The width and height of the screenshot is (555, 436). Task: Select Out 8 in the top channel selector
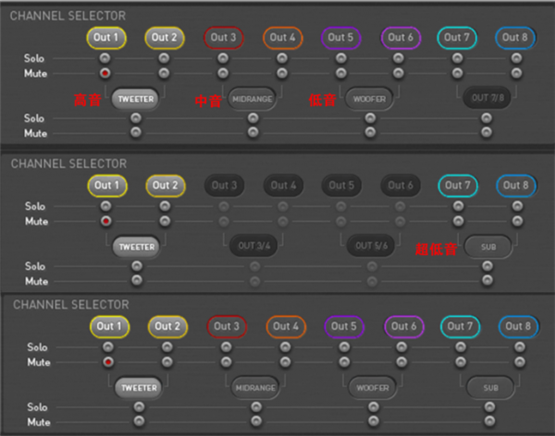[515, 38]
